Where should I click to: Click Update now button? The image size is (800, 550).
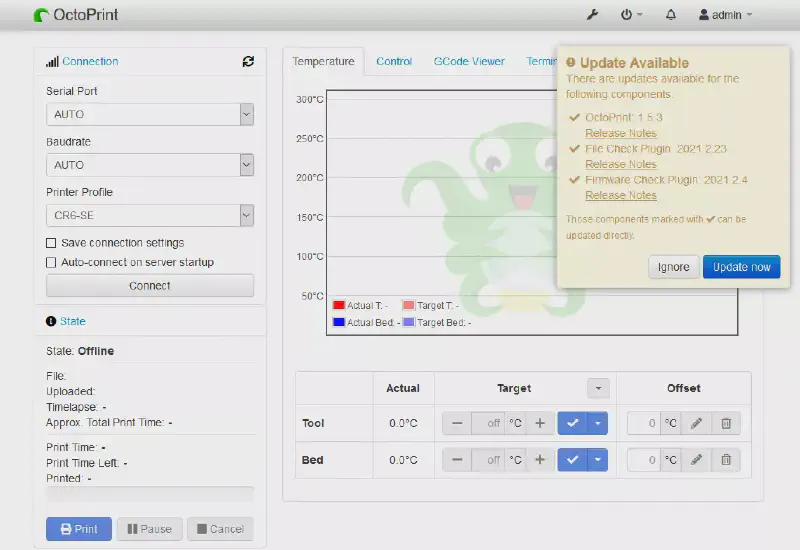[x=742, y=267]
